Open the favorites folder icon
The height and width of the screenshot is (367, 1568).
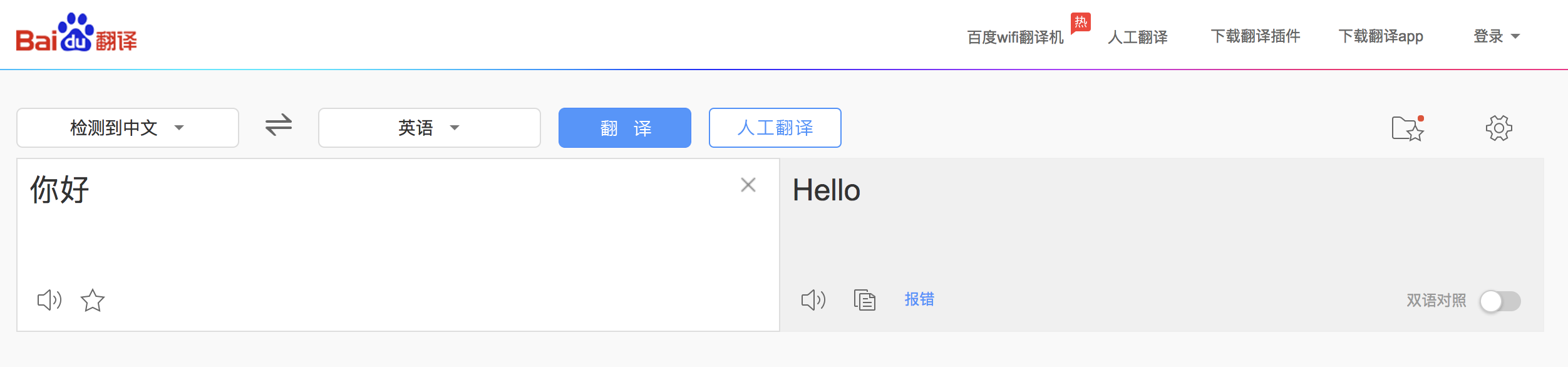click(x=1408, y=128)
